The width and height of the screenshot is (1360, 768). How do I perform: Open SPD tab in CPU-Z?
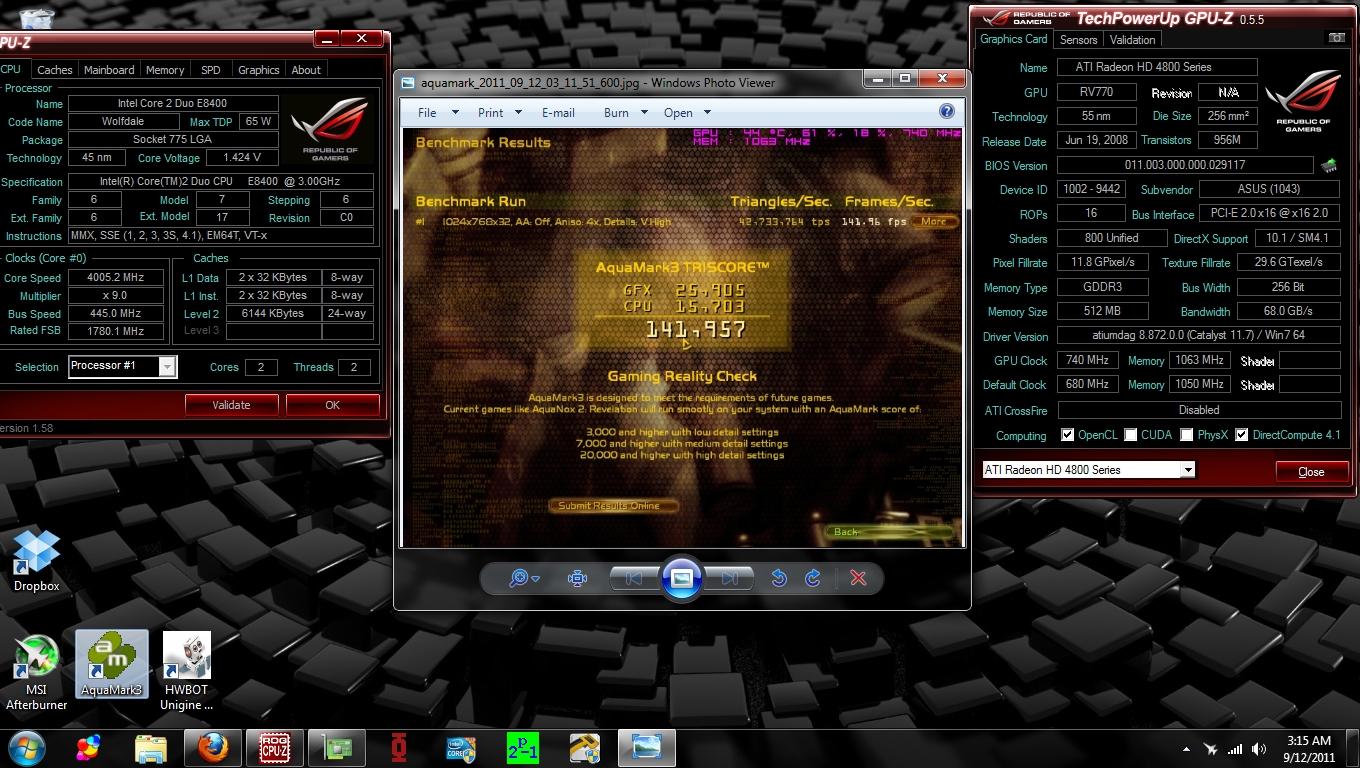pos(211,70)
